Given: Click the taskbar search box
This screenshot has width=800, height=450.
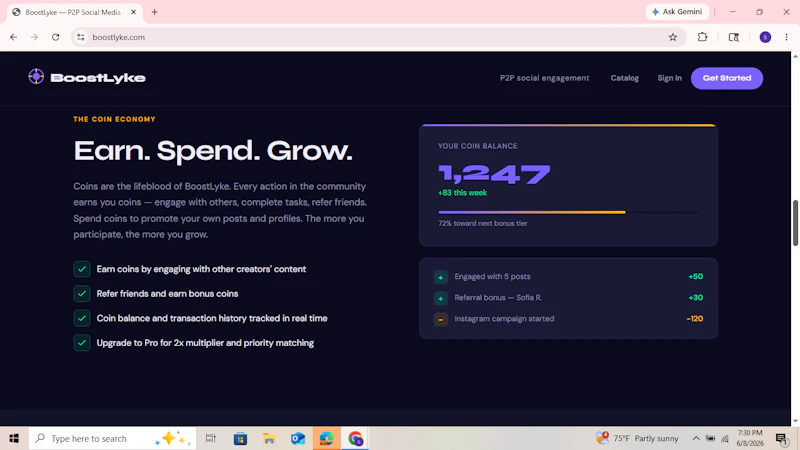Looking at the screenshot, I should (x=112, y=438).
